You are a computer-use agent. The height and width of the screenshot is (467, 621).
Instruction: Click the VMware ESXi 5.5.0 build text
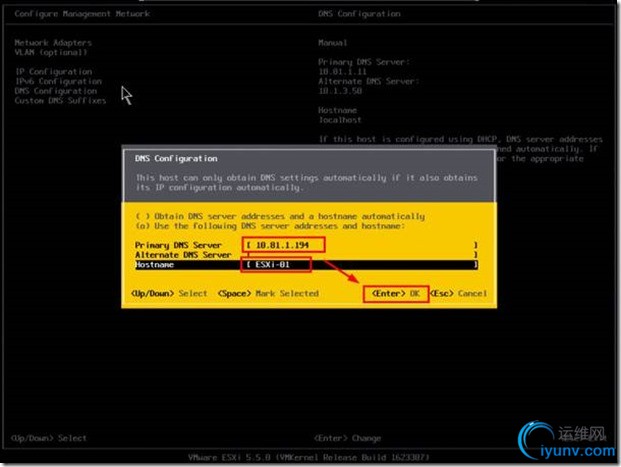309,457
